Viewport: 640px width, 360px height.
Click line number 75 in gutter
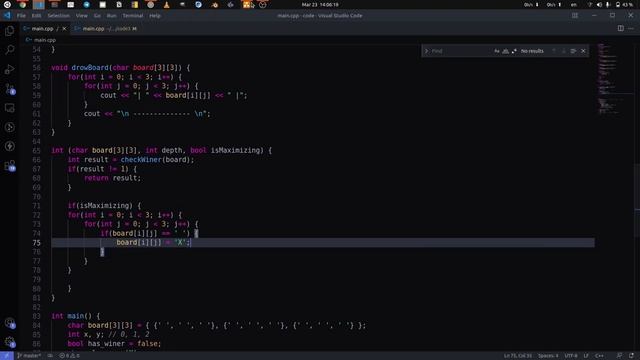click(36, 242)
